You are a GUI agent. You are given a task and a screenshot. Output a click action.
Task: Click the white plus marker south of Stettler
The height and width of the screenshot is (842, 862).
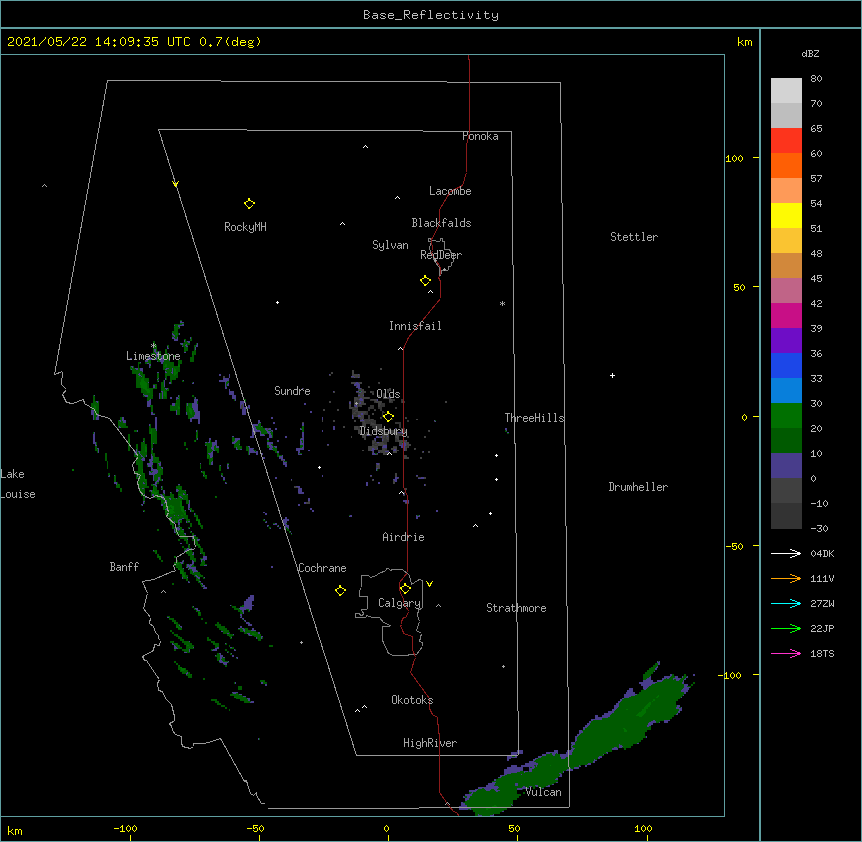coord(612,375)
